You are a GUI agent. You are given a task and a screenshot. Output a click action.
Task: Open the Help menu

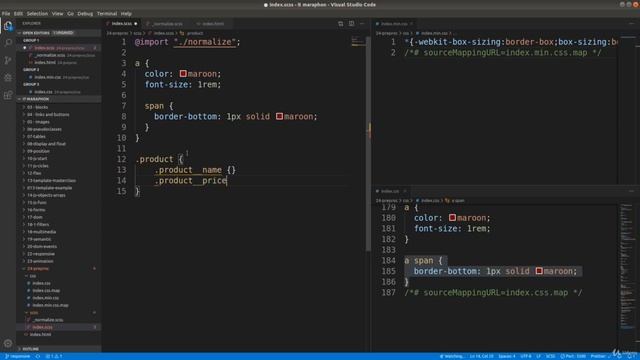(126, 13)
